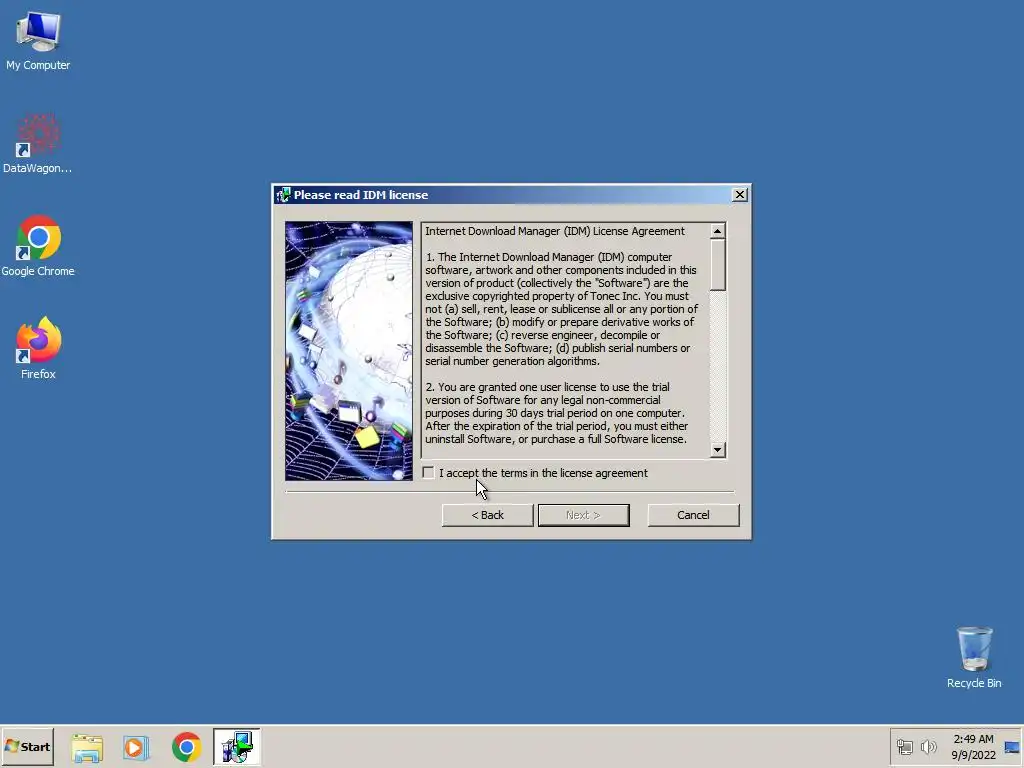Click the license text scrollbar thumb
Screen dimensions: 1024x768
[718, 265]
